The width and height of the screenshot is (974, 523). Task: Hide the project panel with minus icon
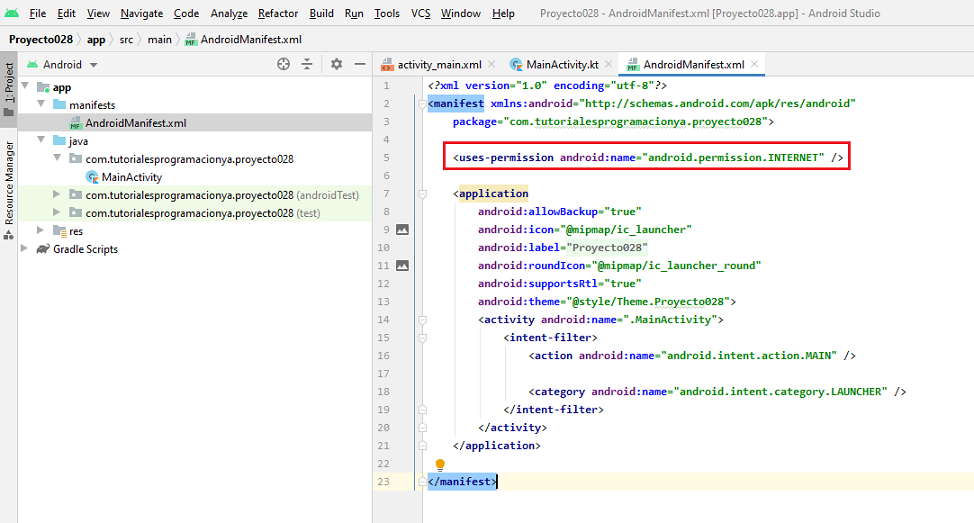coord(360,64)
